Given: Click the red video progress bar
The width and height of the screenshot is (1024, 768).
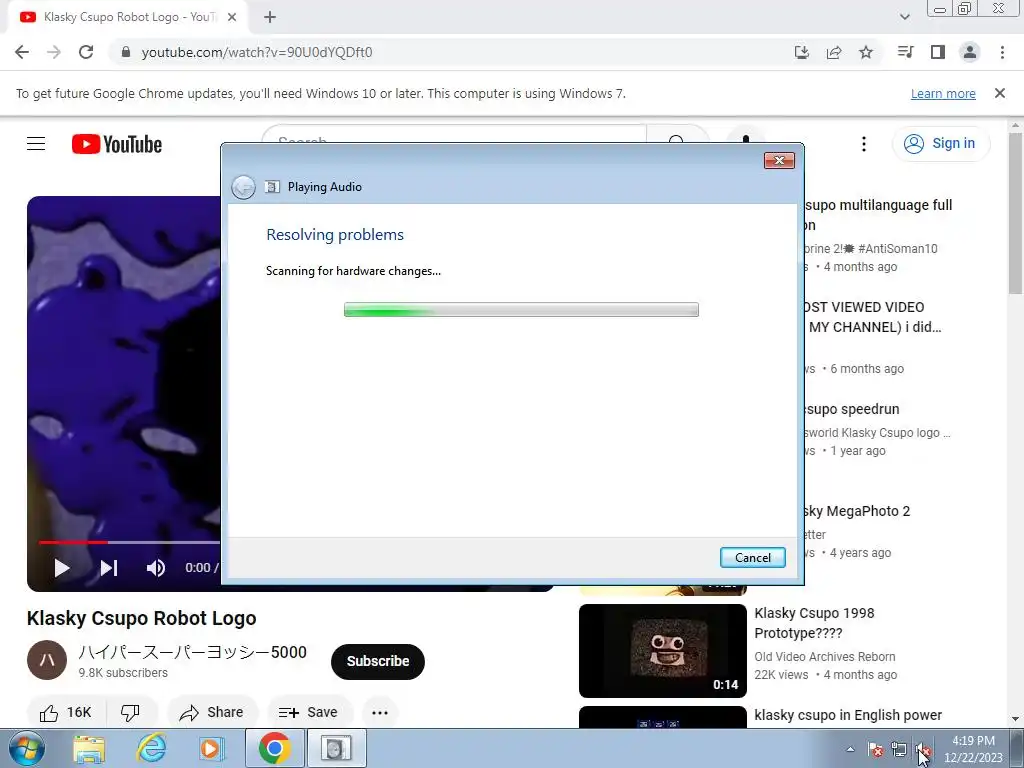Looking at the screenshot, I should pyautogui.click(x=73, y=542).
